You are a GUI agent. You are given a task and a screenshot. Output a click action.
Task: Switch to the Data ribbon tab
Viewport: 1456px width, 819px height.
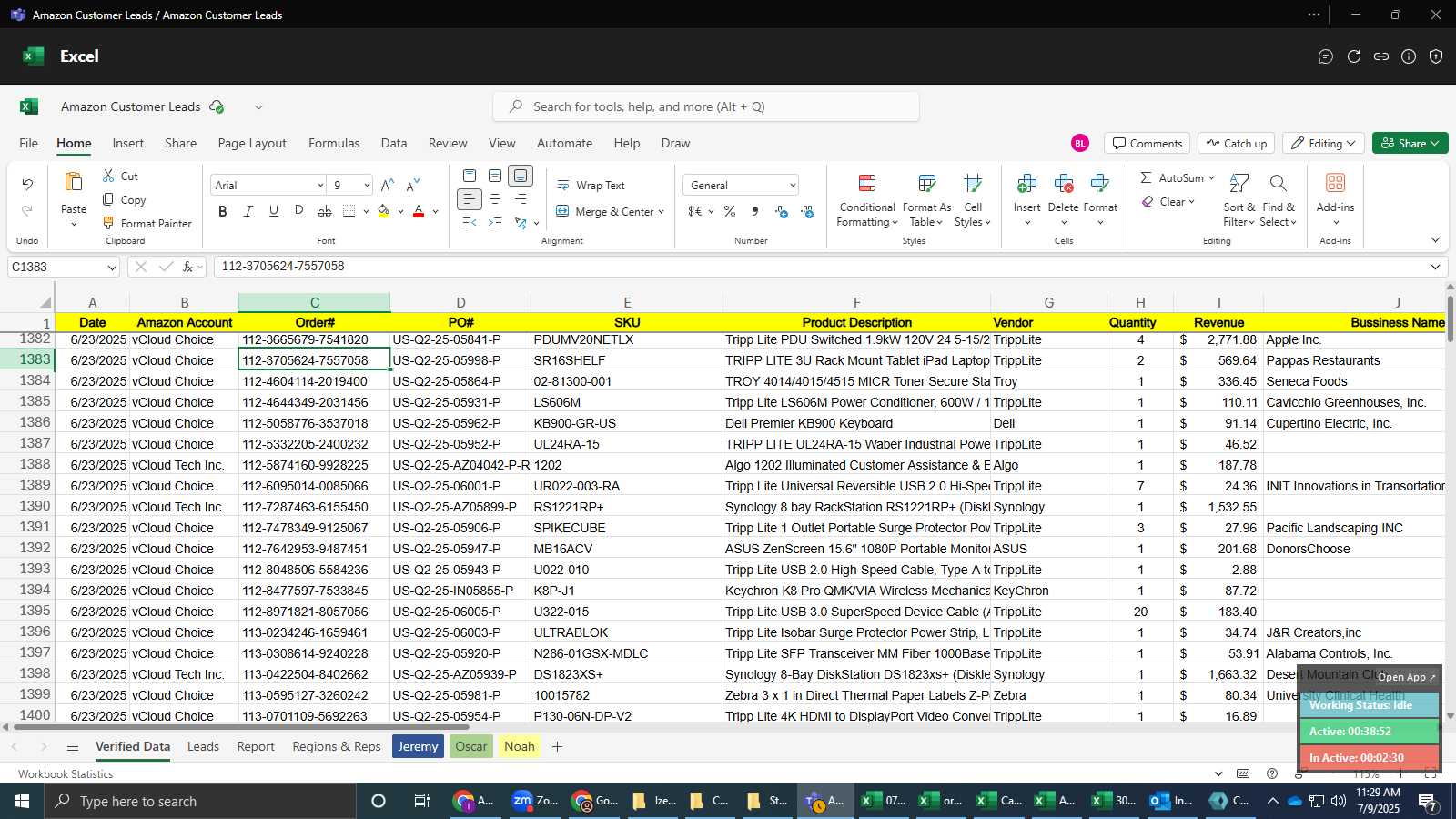394,143
